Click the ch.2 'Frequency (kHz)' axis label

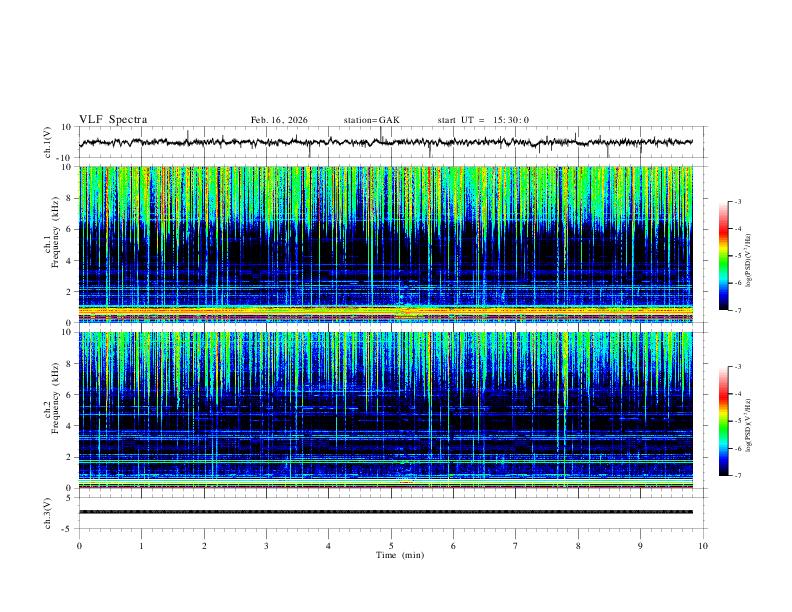pyautogui.click(x=55, y=398)
